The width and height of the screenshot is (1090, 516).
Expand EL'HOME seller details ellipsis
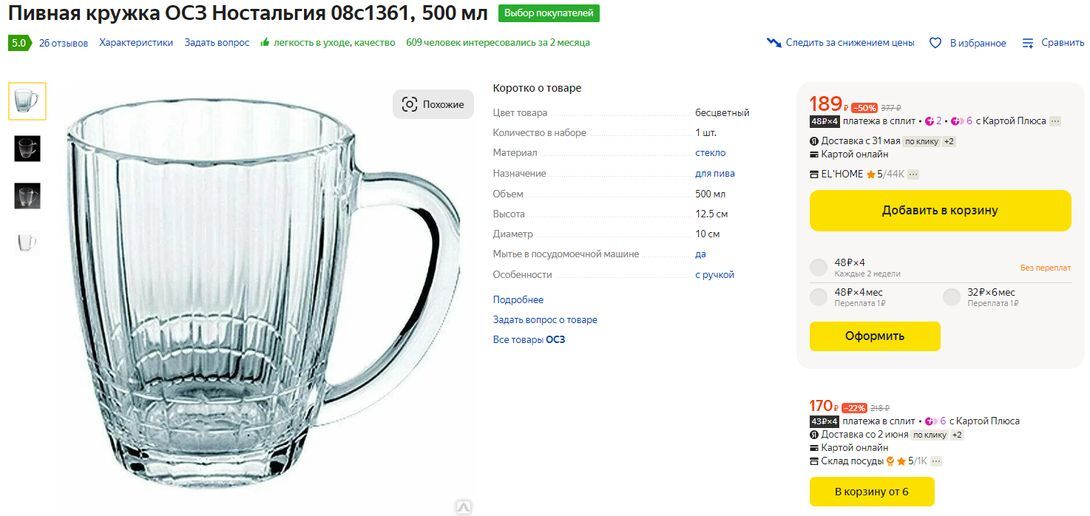point(913,174)
